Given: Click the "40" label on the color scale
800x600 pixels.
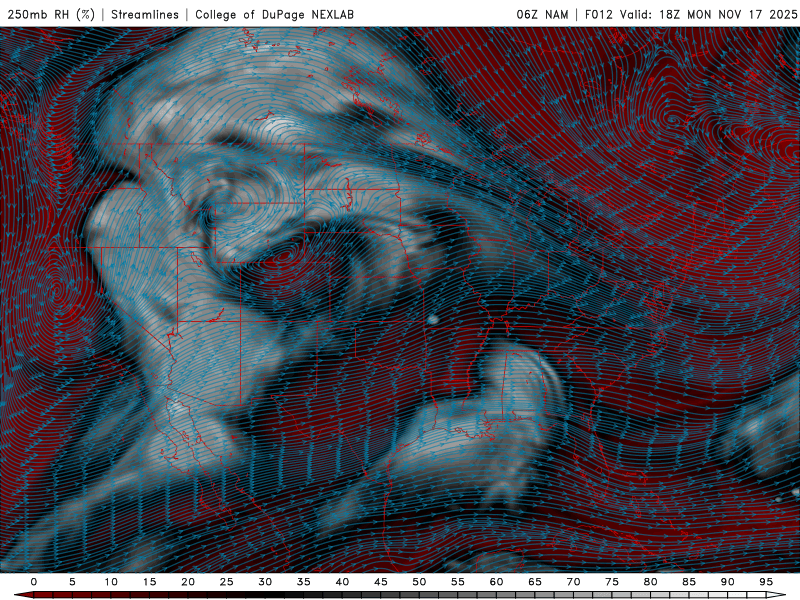Looking at the screenshot, I should (342, 582).
